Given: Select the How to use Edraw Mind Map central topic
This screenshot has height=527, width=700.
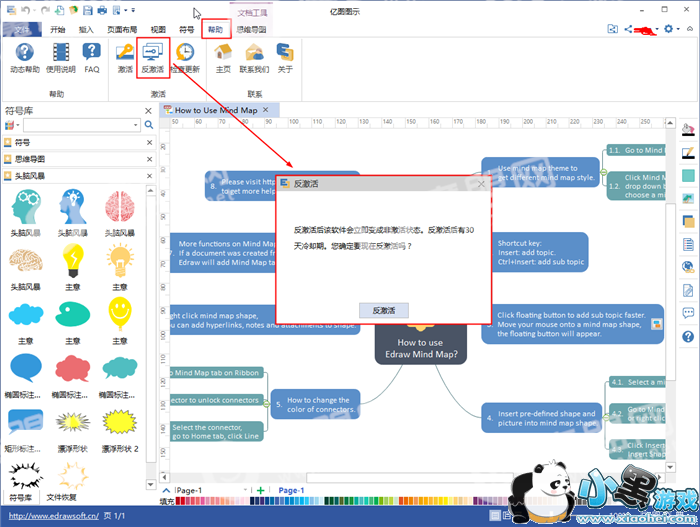Looking at the screenshot, I should 421,344.
